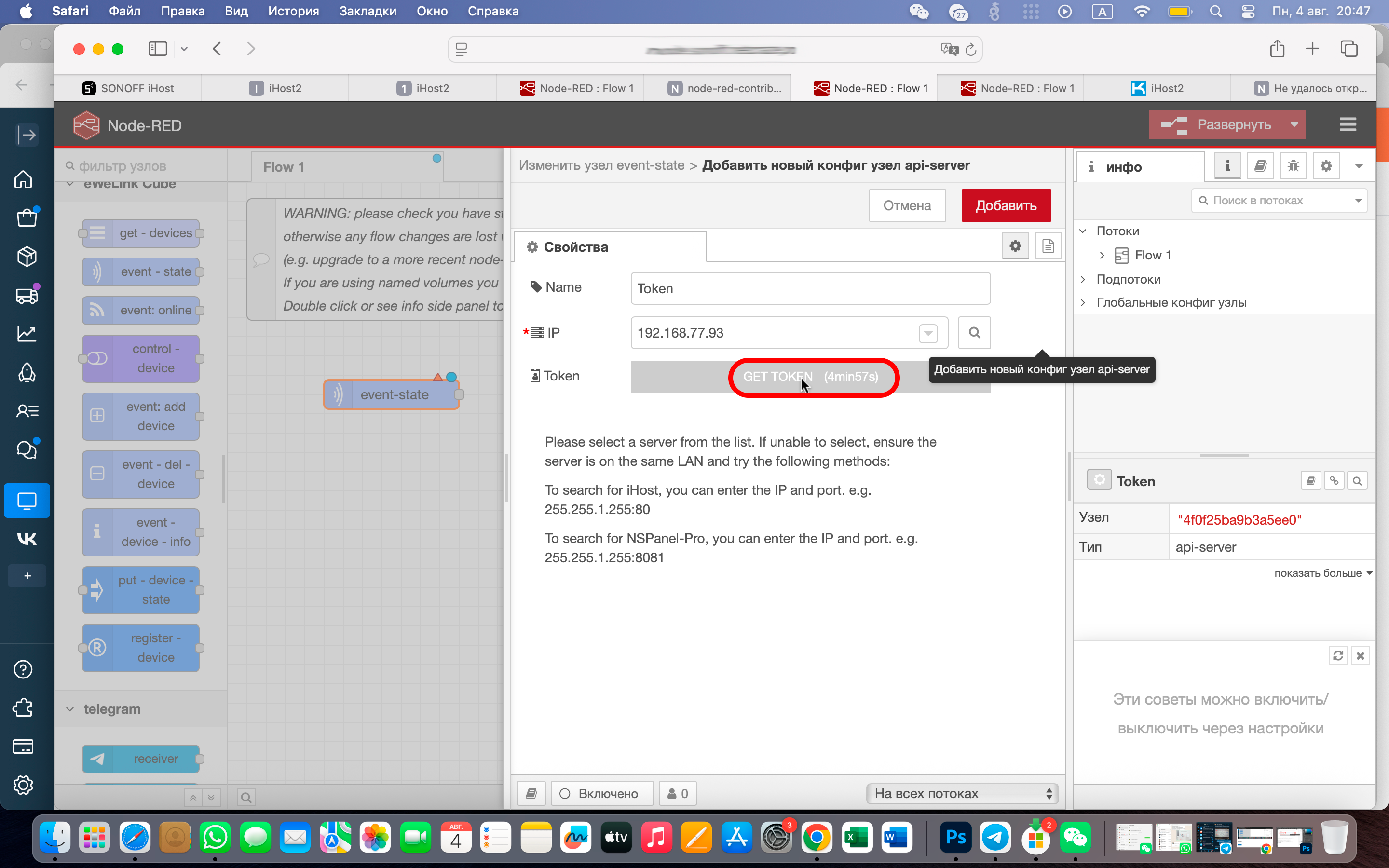Screen dimensions: 1389x868
Task: Click the red Добавить button
Action: (1006, 205)
